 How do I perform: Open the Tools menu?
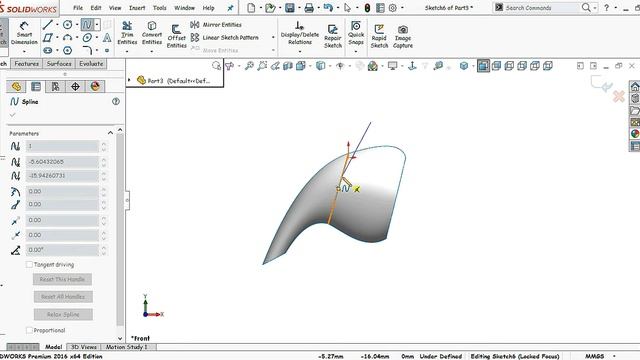(x=160, y=8)
